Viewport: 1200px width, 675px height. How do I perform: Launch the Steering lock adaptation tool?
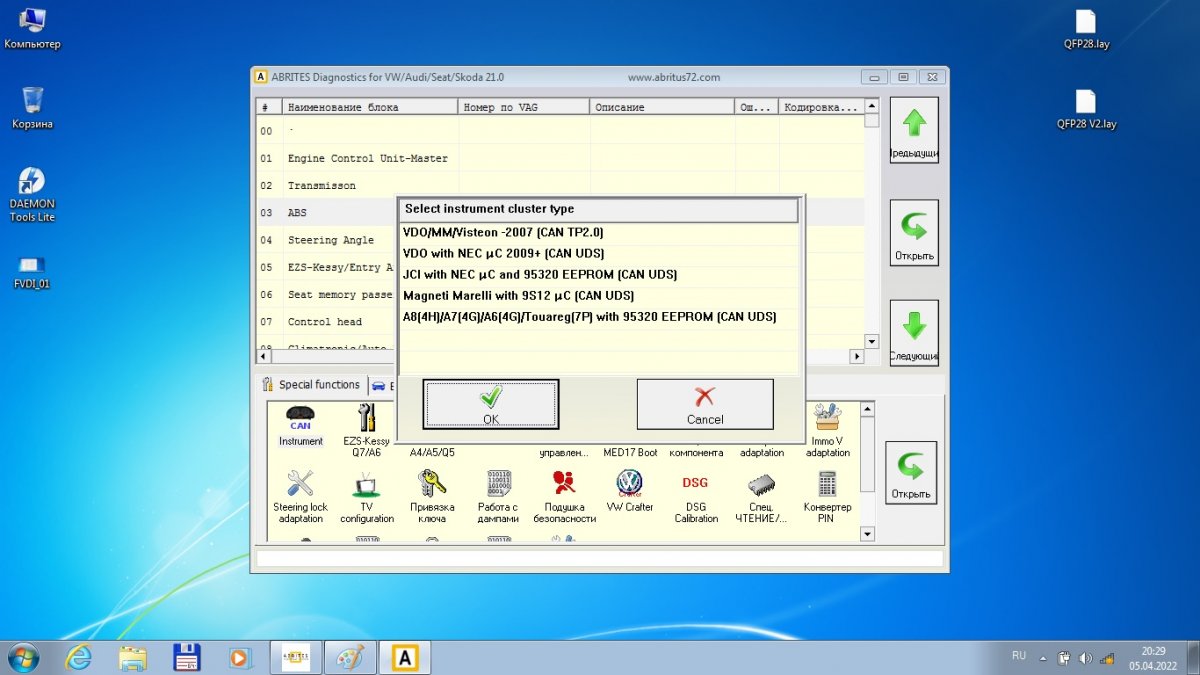(300, 495)
